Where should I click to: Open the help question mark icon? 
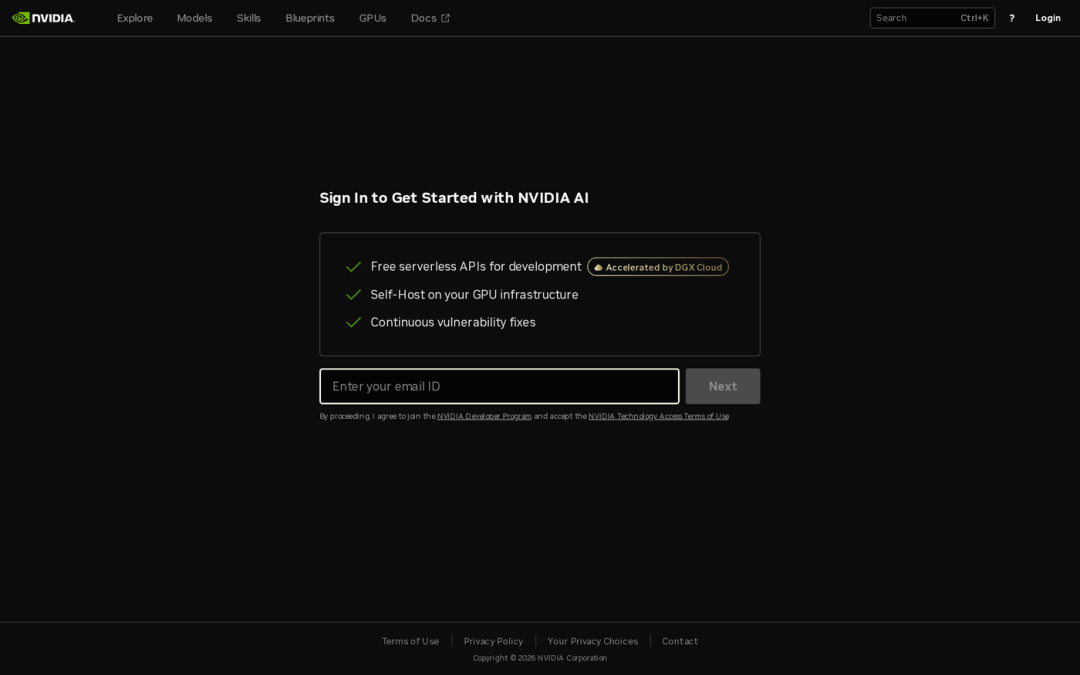point(1011,18)
